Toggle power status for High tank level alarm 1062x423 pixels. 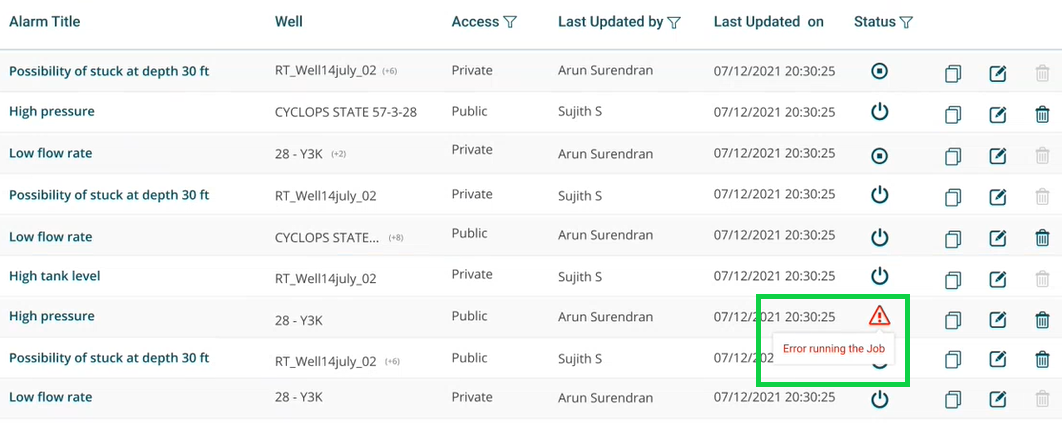(879, 275)
